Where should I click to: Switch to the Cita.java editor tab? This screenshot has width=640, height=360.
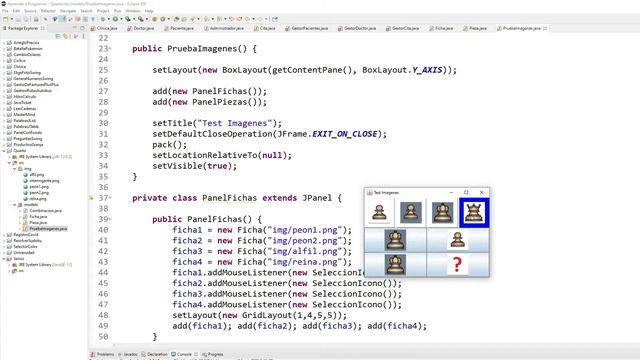tap(264, 28)
